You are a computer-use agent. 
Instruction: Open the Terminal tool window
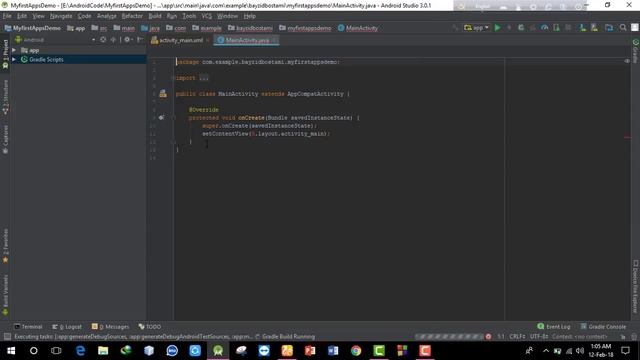(x=28, y=327)
